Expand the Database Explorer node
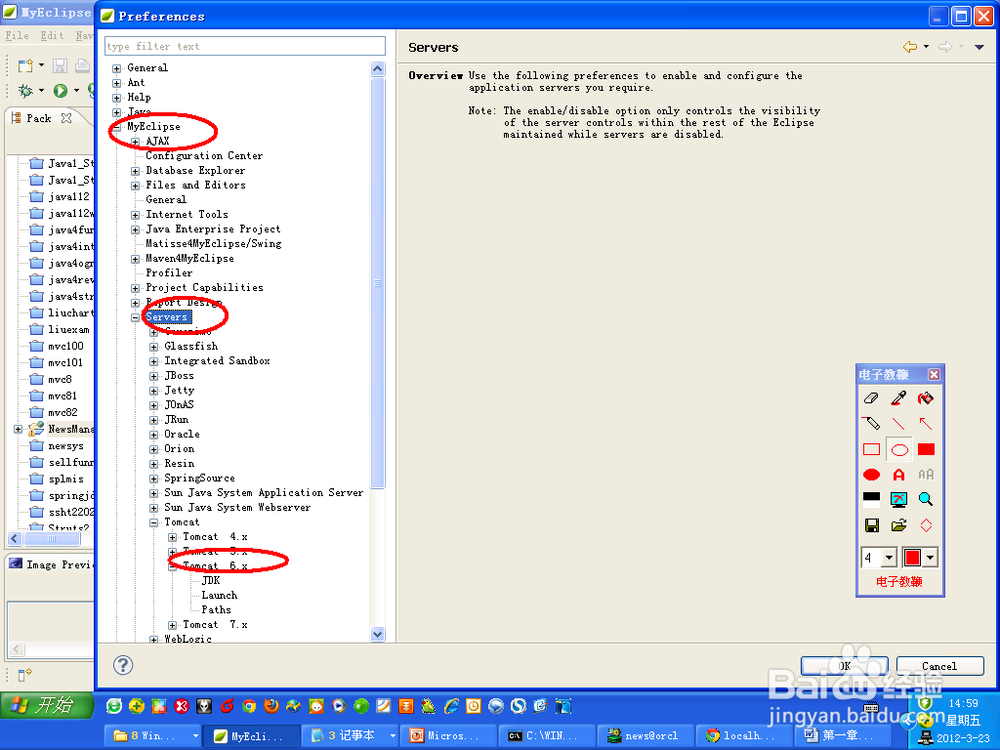The width and height of the screenshot is (1000, 750). [x=135, y=171]
